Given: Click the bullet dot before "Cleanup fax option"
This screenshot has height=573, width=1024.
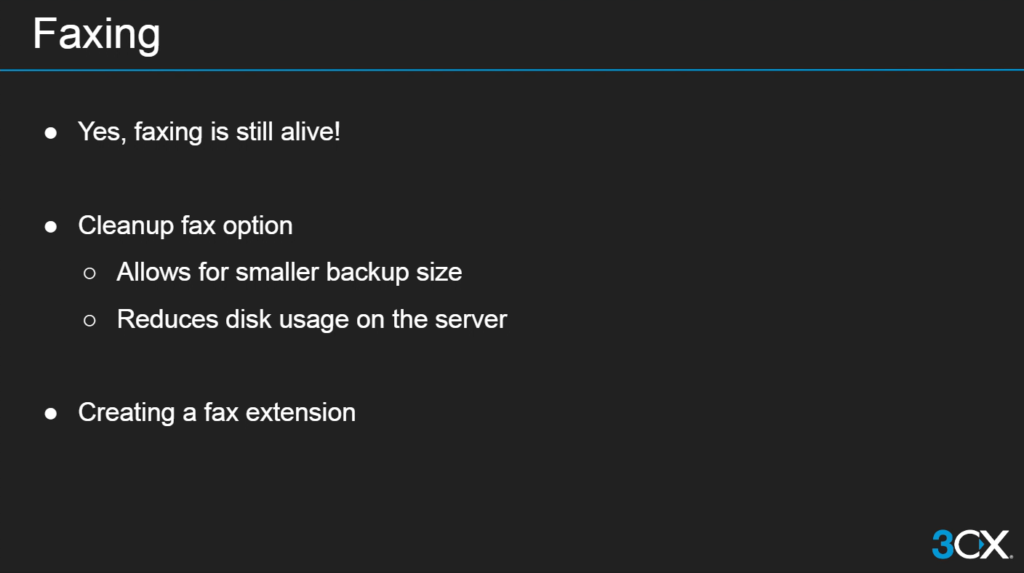Looking at the screenshot, I should click(51, 227).
